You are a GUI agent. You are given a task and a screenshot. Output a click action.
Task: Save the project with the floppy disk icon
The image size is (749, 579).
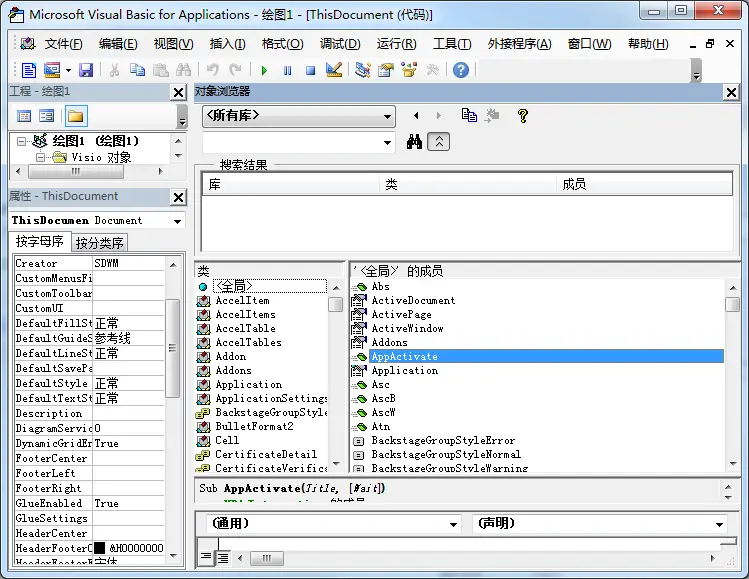[86, 70]
